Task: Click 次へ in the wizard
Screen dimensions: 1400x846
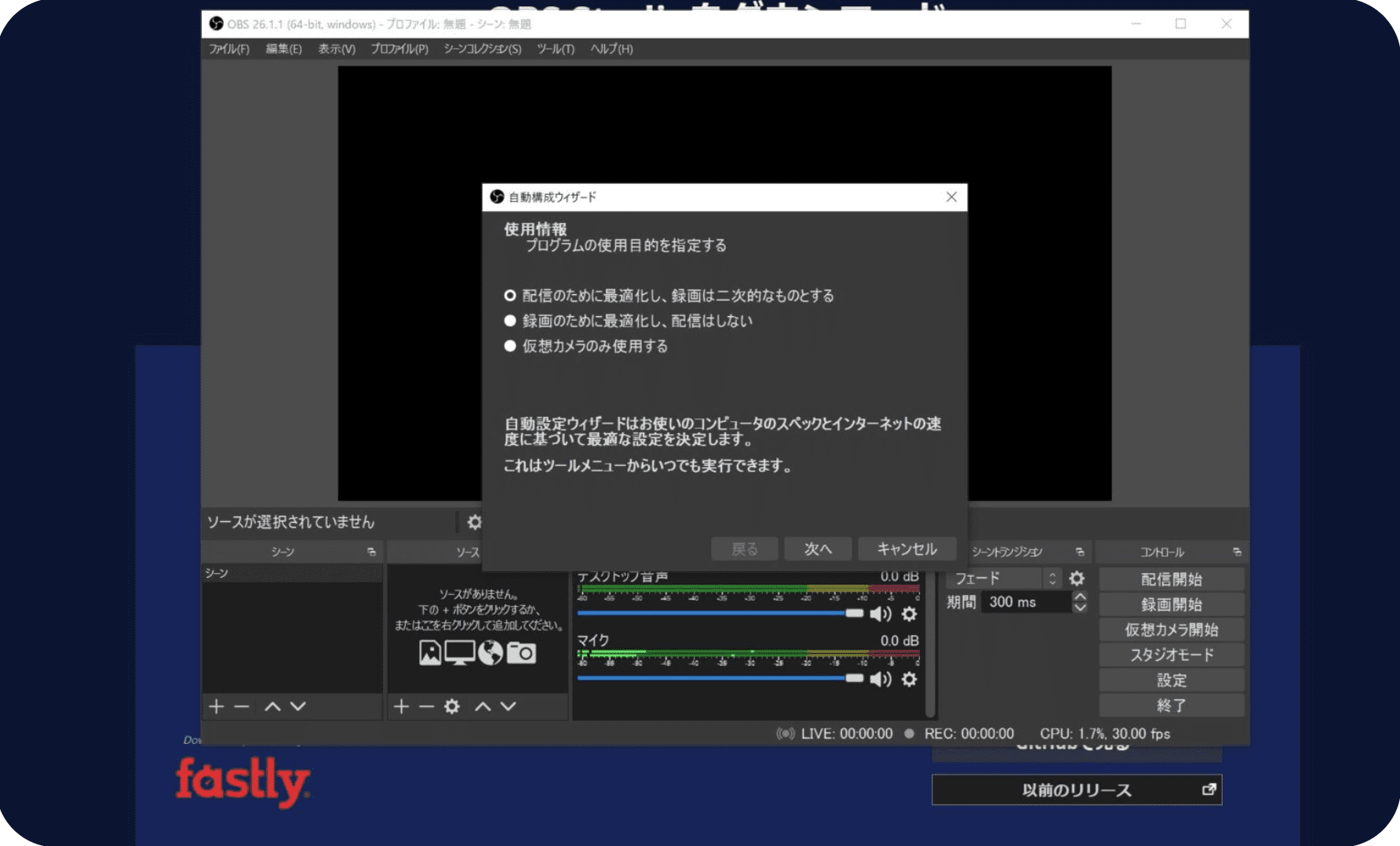Action: (818, 549)
